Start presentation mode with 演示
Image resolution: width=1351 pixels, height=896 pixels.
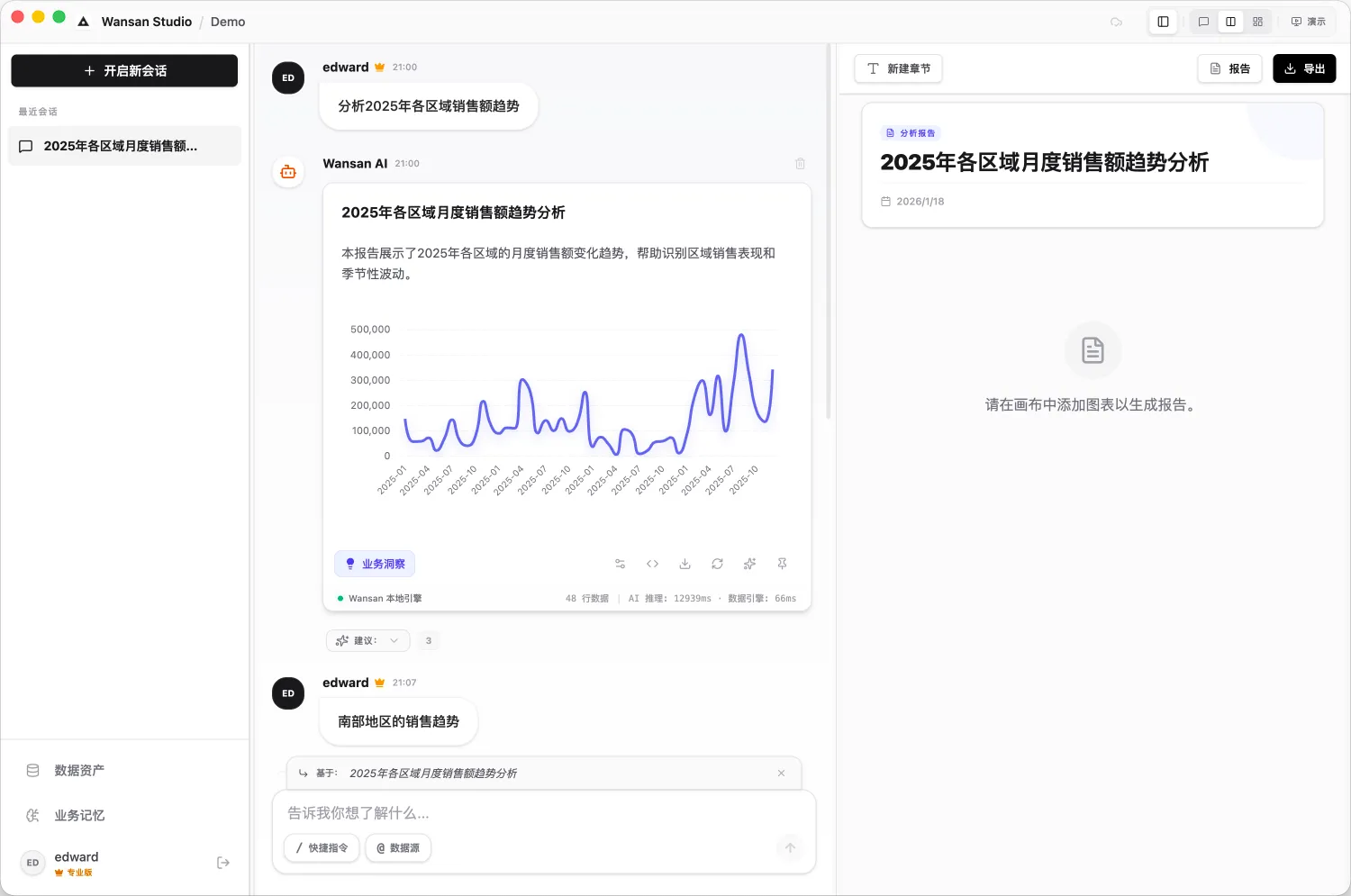pos(1308,21)
